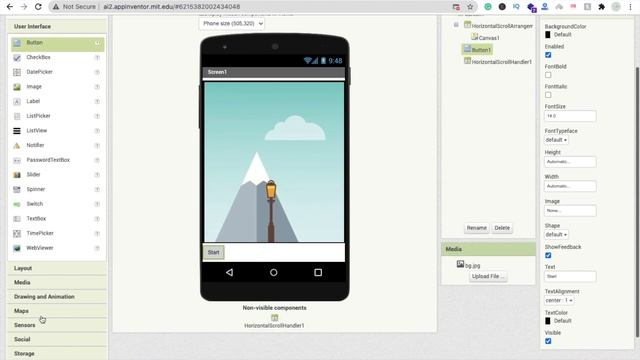Go back in browser history
This screenshot has width=640, height=360.
10,7
